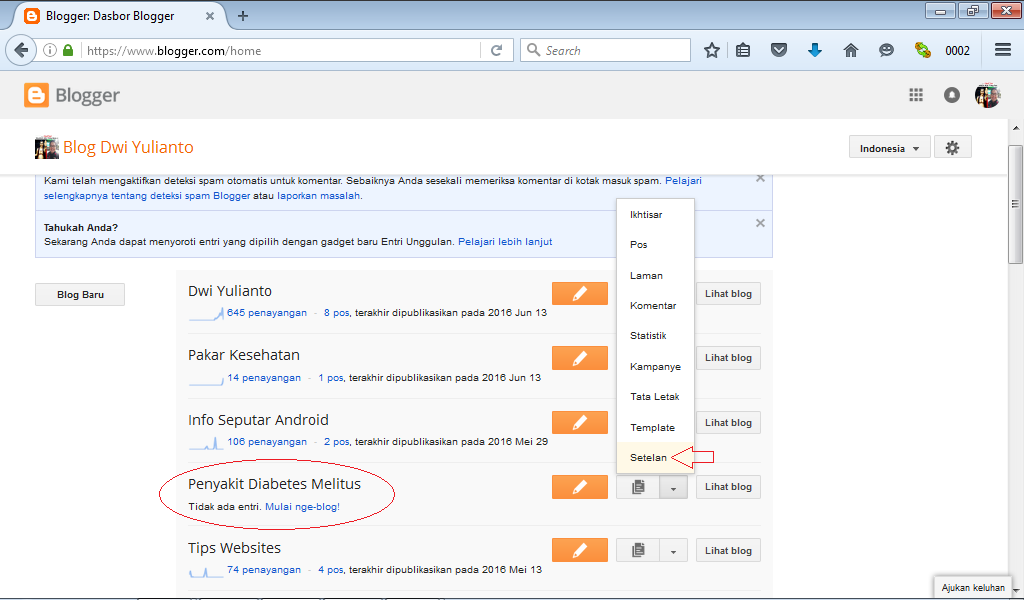Click the Pocket save icon

(x=778, y=50)
